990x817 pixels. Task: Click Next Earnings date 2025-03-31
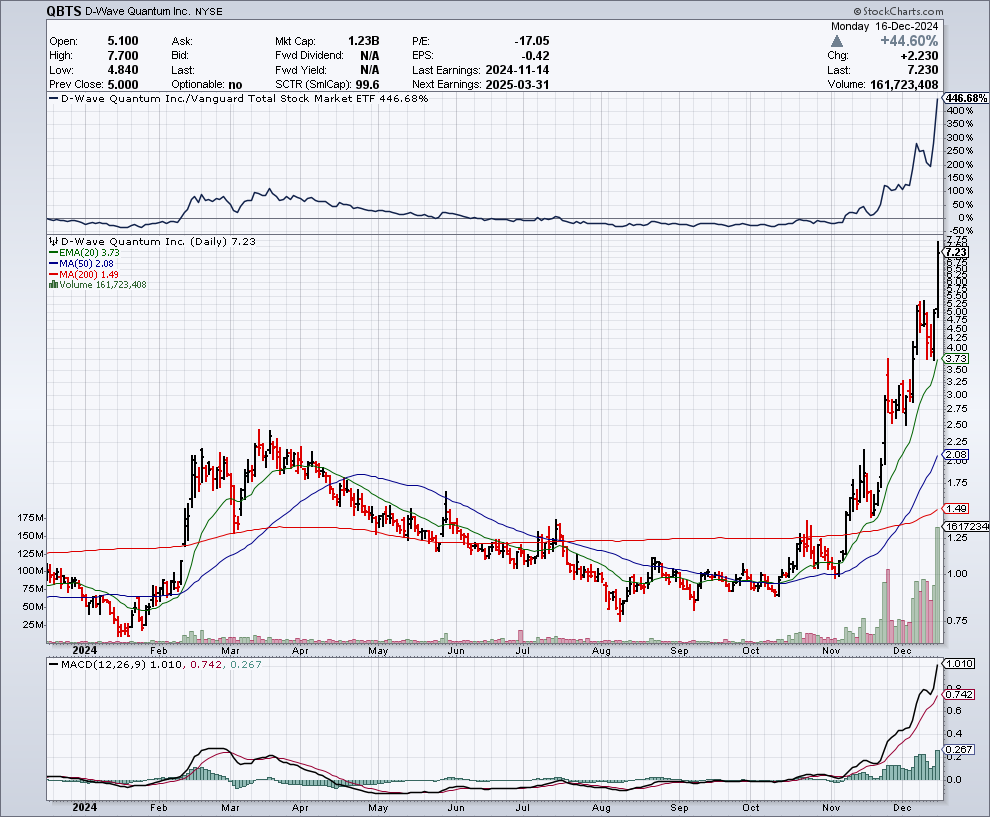click(x=517, y=85)
